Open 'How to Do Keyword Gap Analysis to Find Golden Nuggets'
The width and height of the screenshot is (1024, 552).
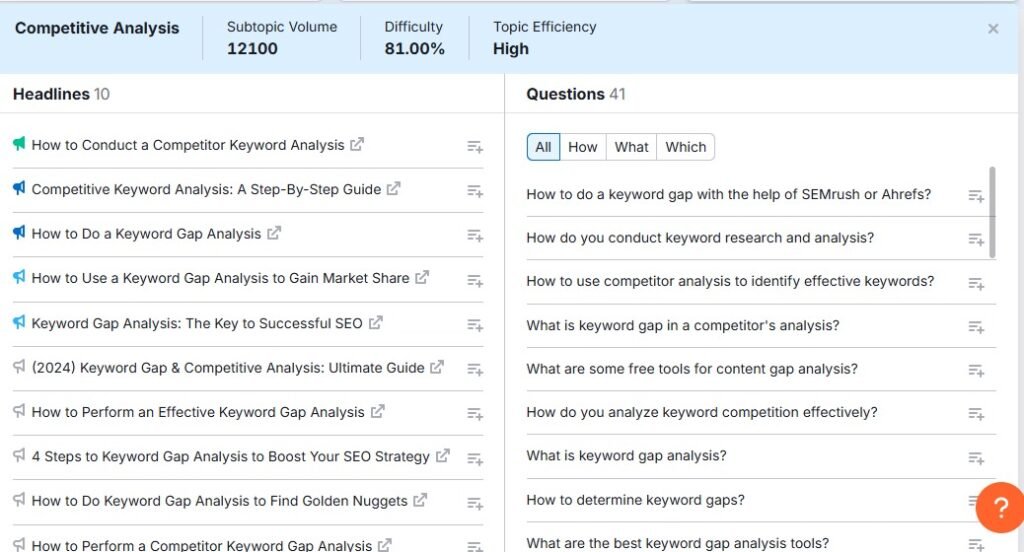pyautogui.click(x=219, y=501)
